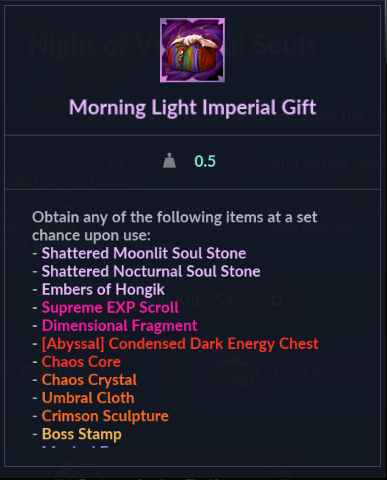Image resolution: width=387 pixels, height=480 pixels.
Task: Open [Abyssal] Condensed Dark Energy Chest
Action: click(180, 344)
